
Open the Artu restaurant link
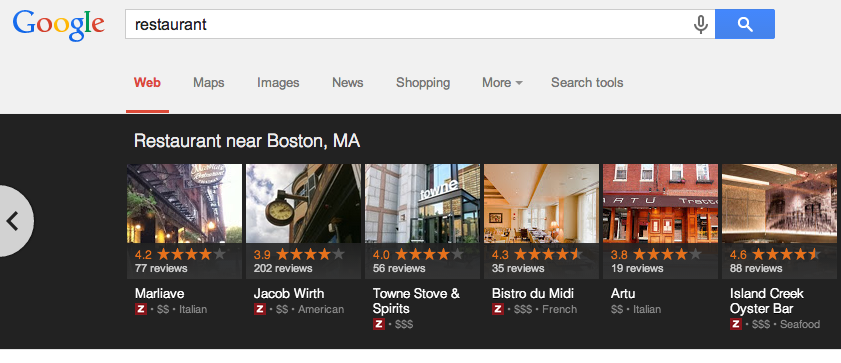pyautogui.click(x=623, y=293)
